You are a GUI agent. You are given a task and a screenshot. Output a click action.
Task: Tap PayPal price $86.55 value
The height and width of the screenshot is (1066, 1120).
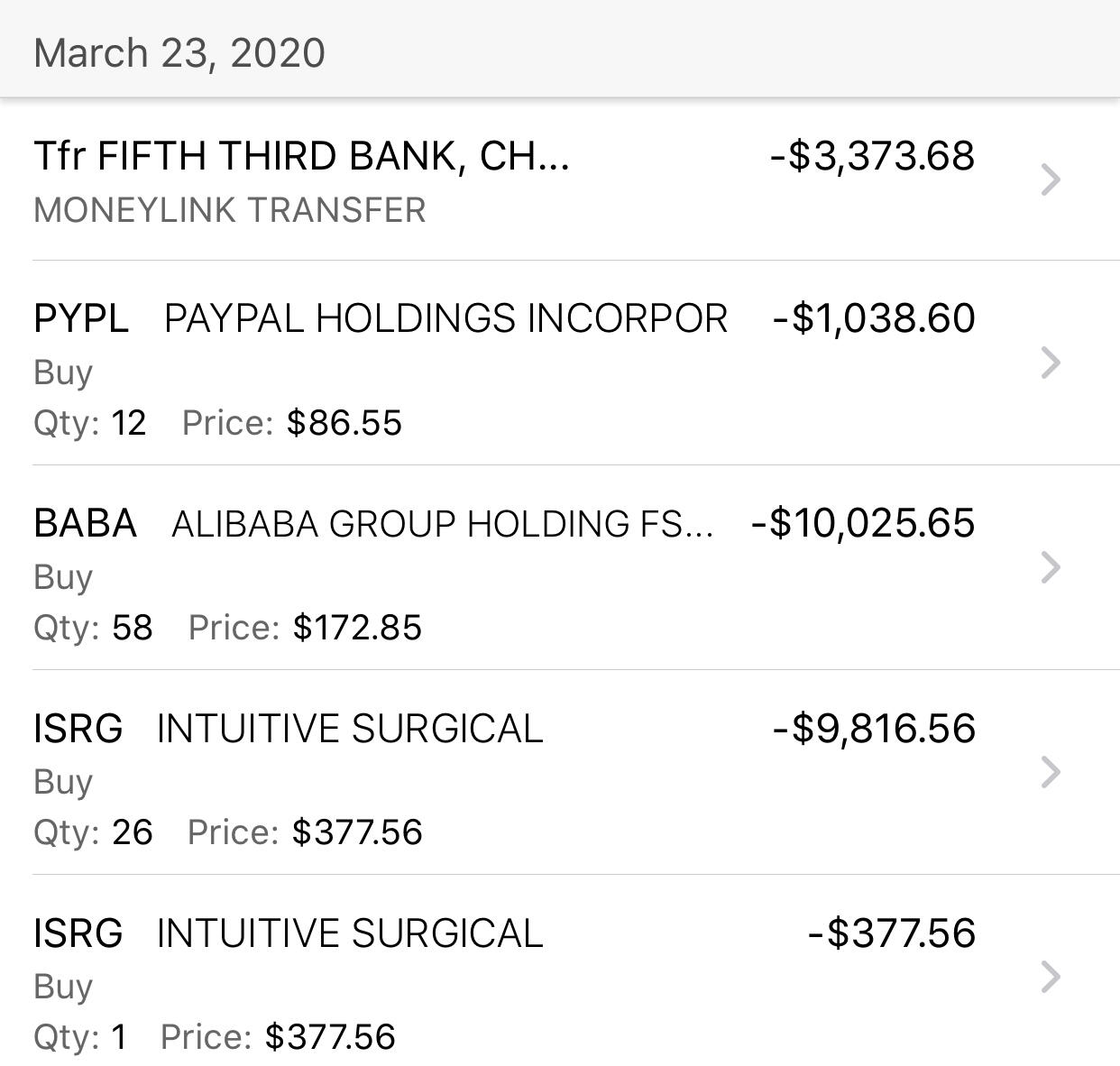tap(344, 423)
